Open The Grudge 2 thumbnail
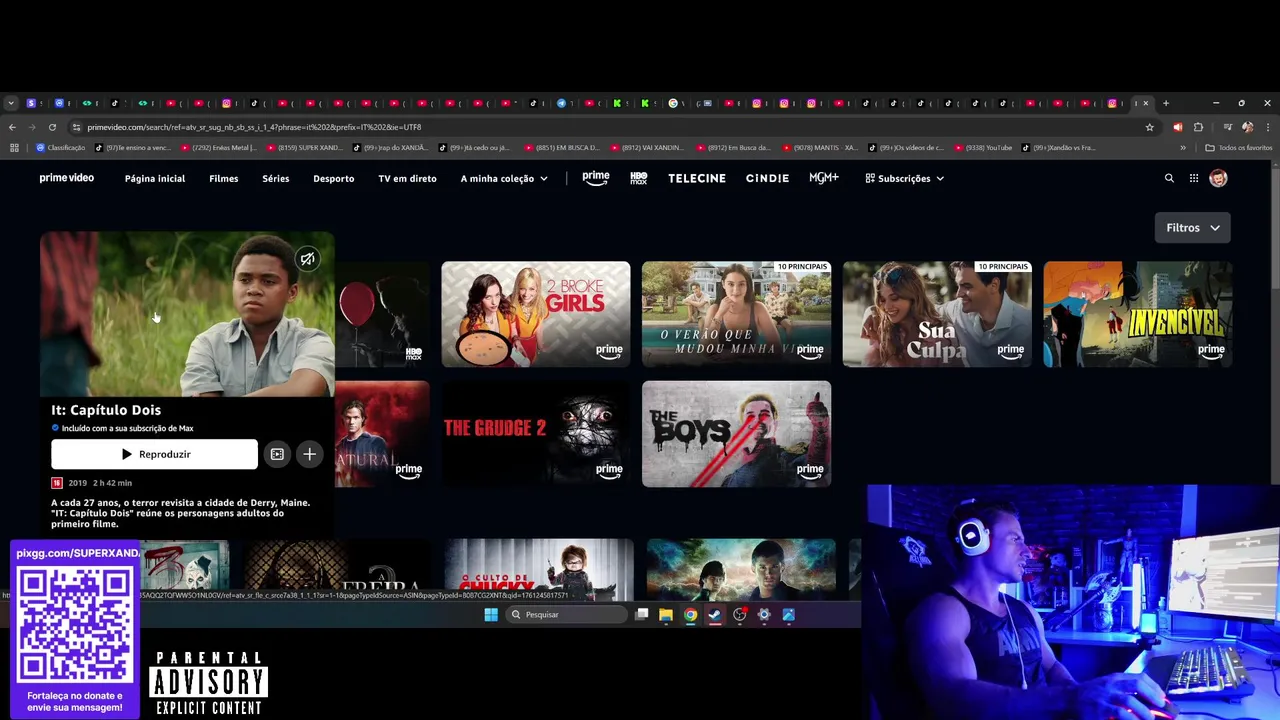This screenshot has height=720, width=1280. (x=536, y=434)
